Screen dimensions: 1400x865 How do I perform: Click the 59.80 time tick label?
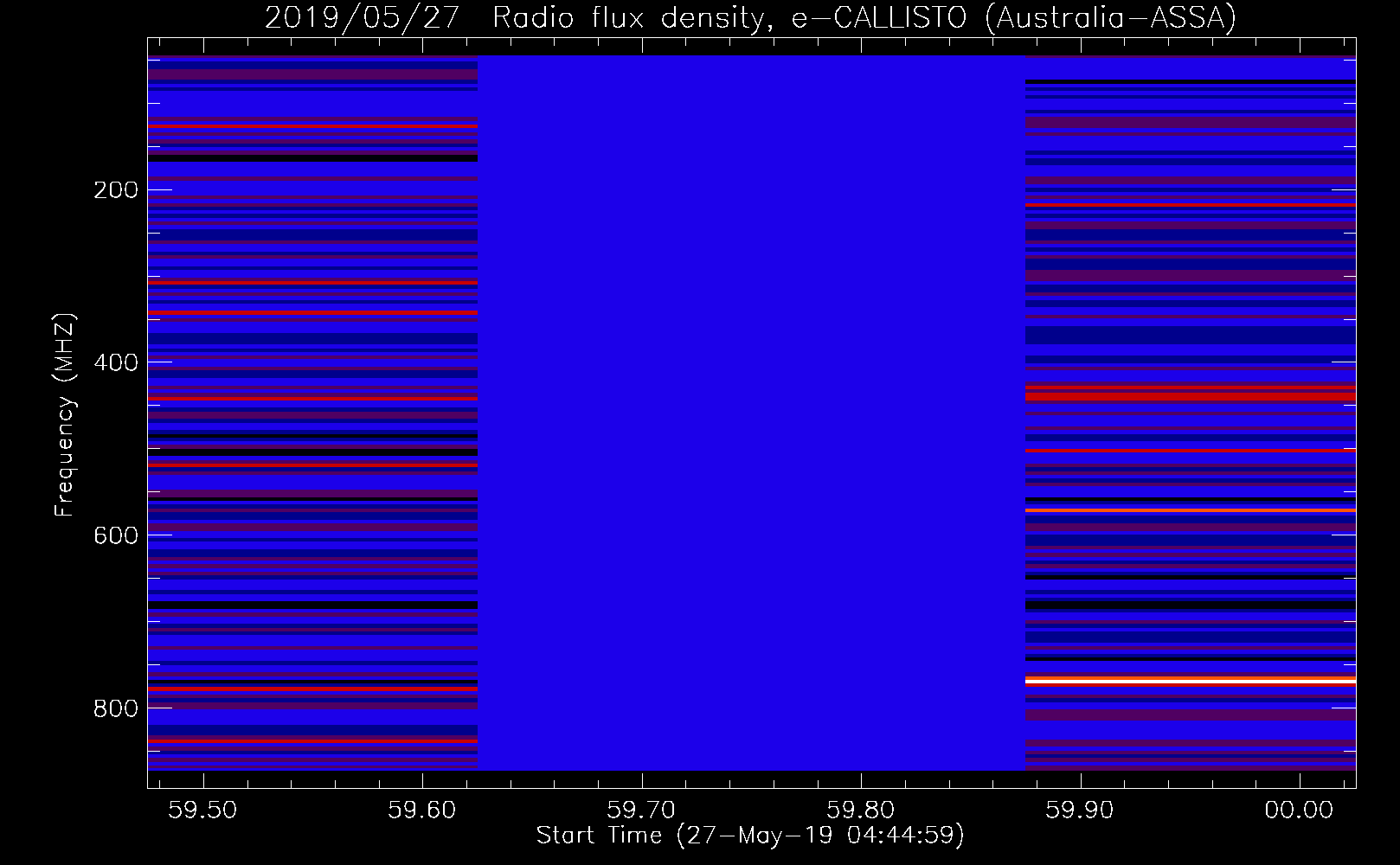pos(861,810)
